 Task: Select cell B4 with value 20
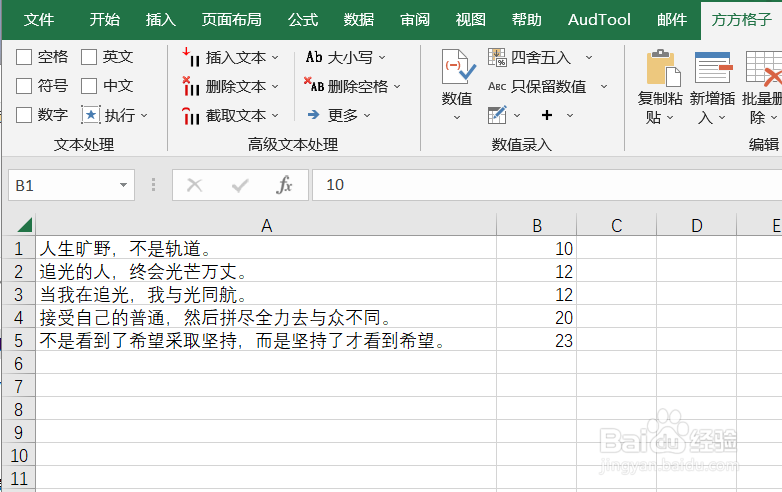[537, 317]
